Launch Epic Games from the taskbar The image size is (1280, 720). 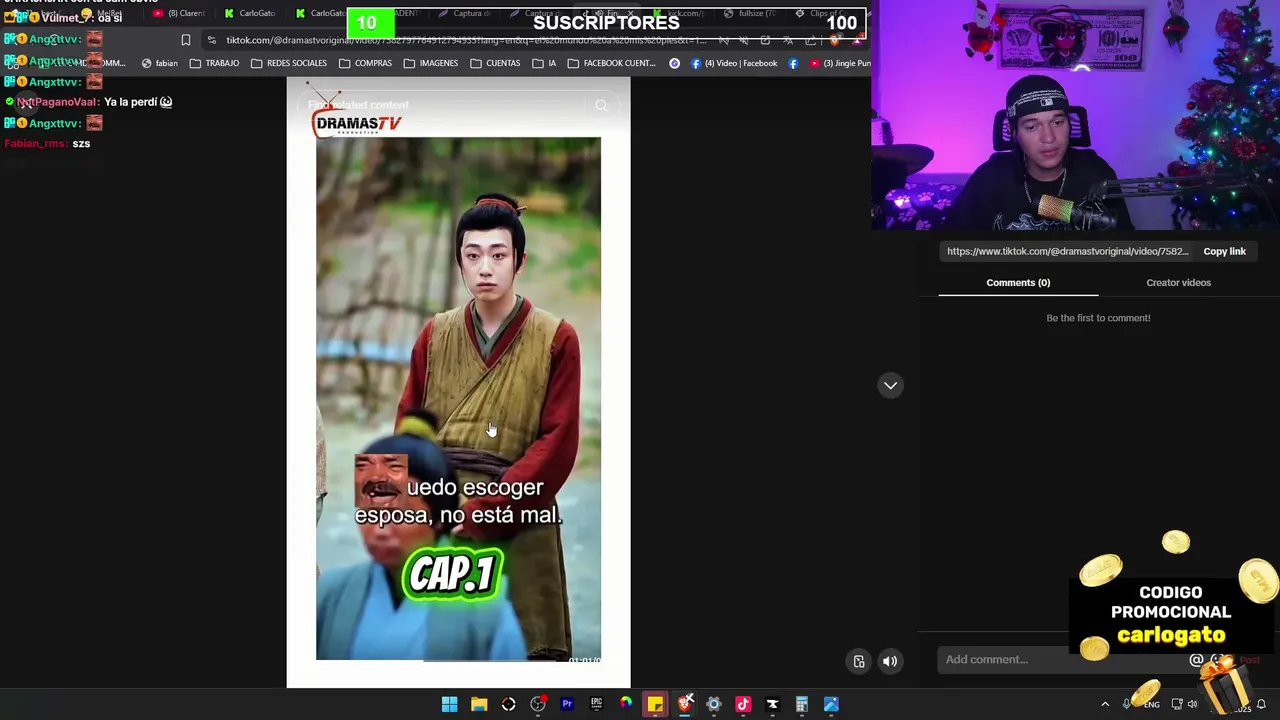tap(596, 704)
